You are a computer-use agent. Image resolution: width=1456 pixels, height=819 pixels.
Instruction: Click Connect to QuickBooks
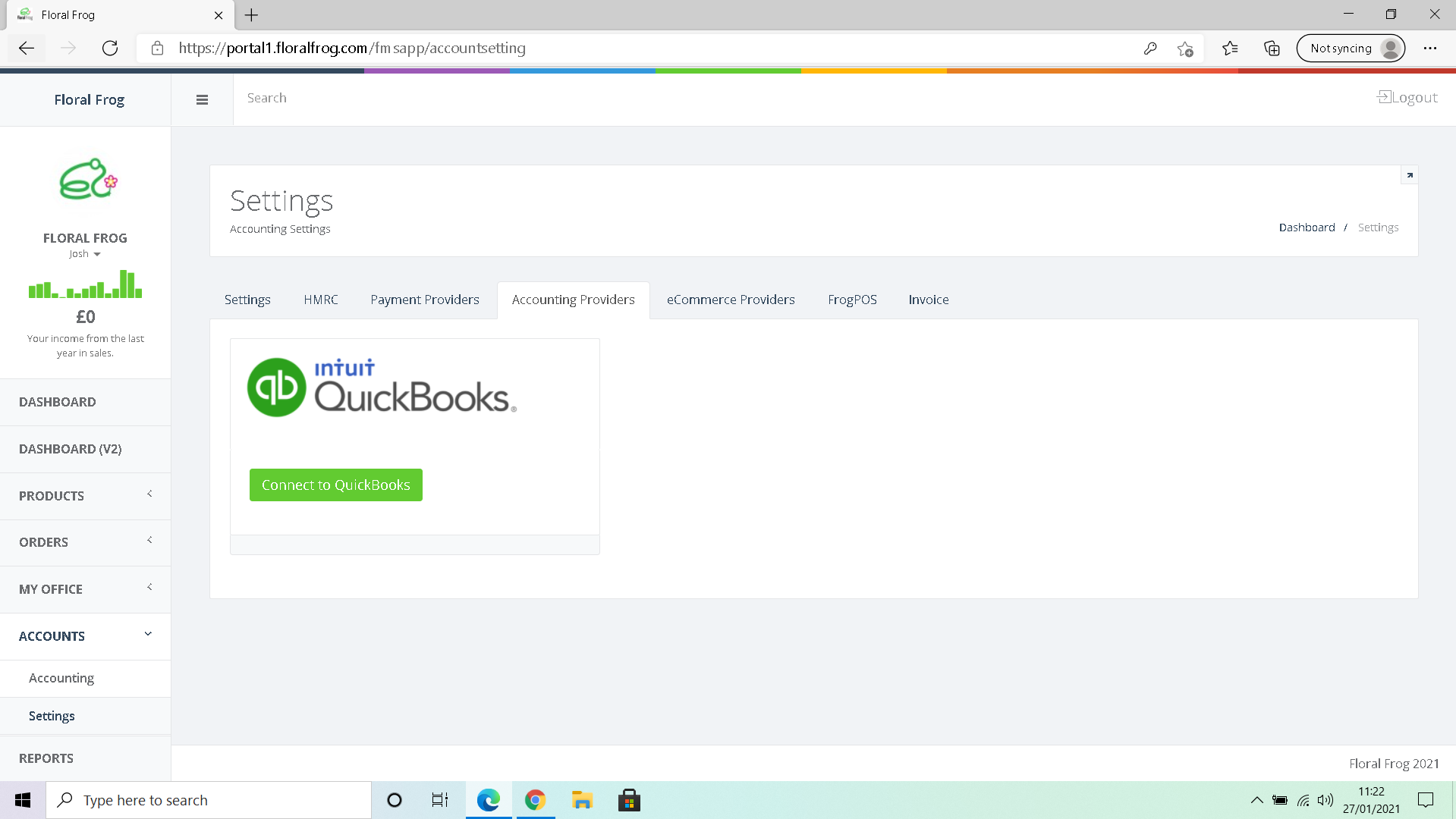(x=335, y=485)
